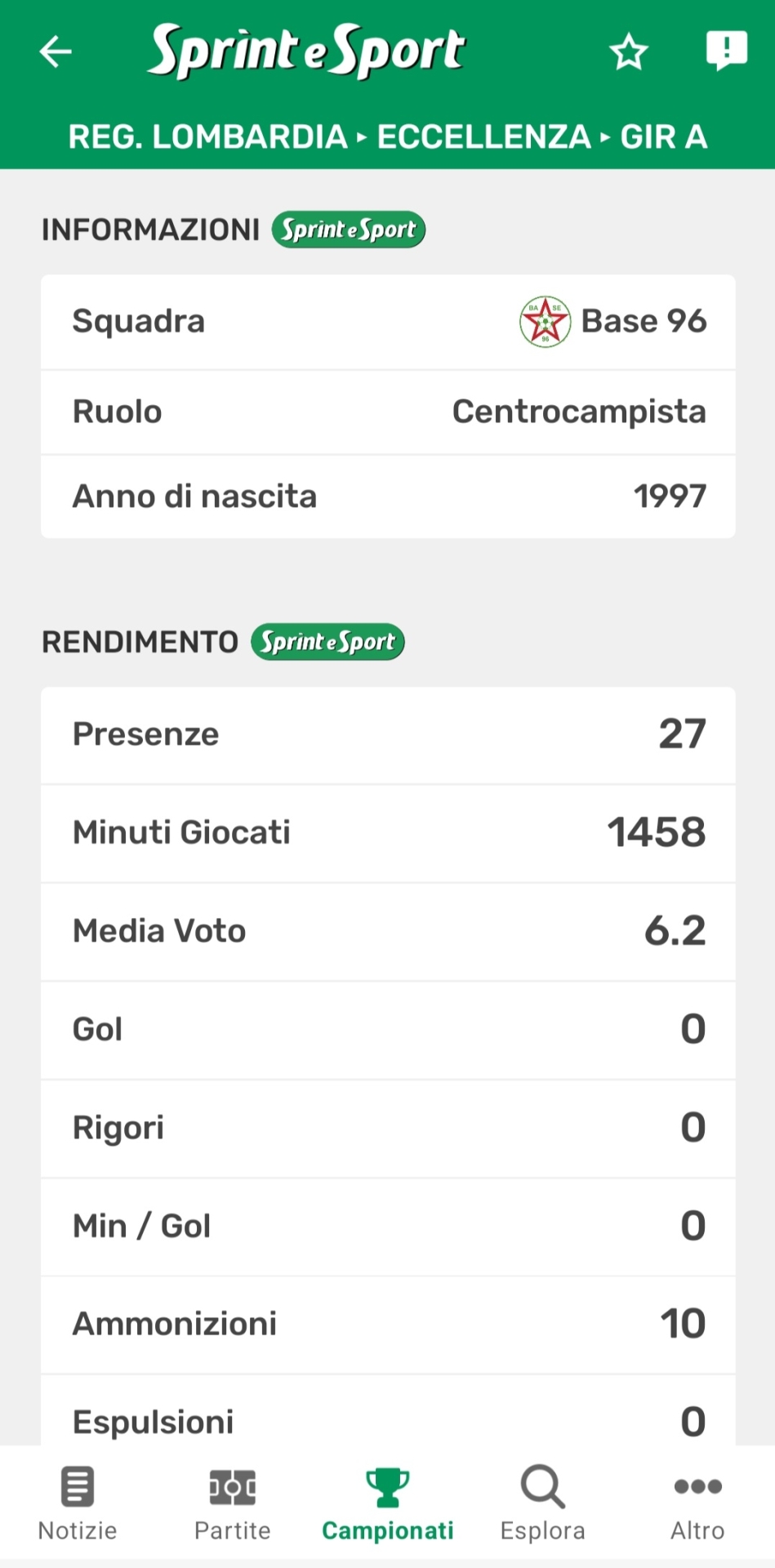The height and width of the screenshot is (1568, 775).
Task: Tap the Campionati trophy icon
Action: tap(387, 1486)
